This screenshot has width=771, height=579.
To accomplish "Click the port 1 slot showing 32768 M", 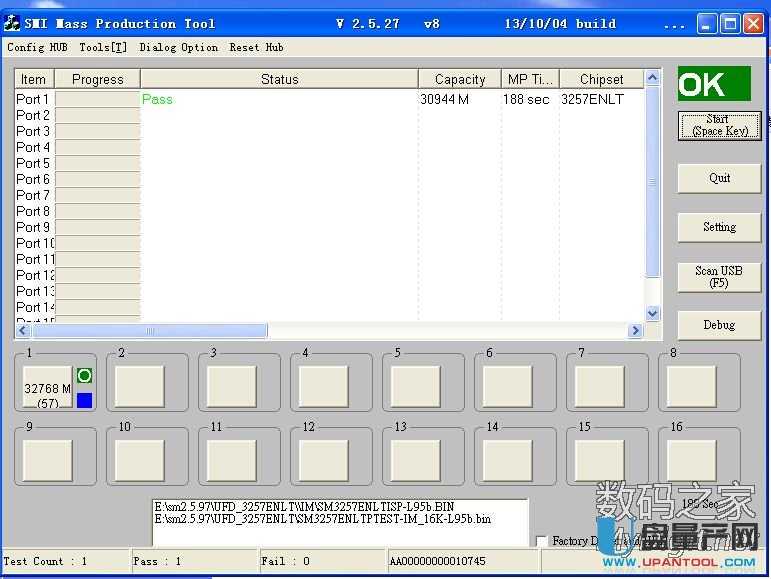I will (47, 387).
